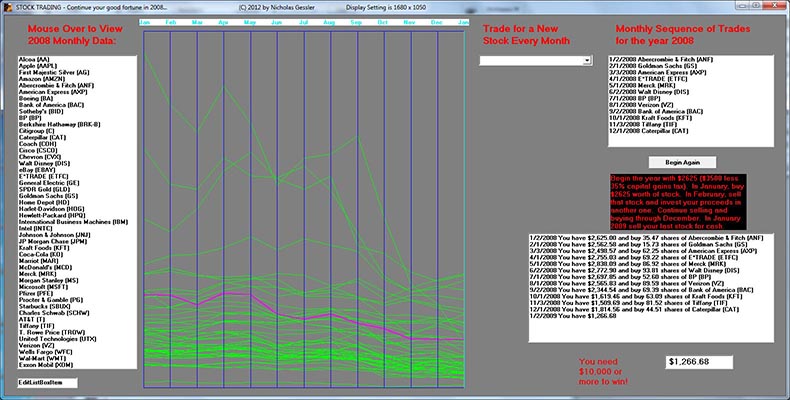Click the $1,266.68 balance field
Viewport: 790px width, 400px height.
[699, 362]
